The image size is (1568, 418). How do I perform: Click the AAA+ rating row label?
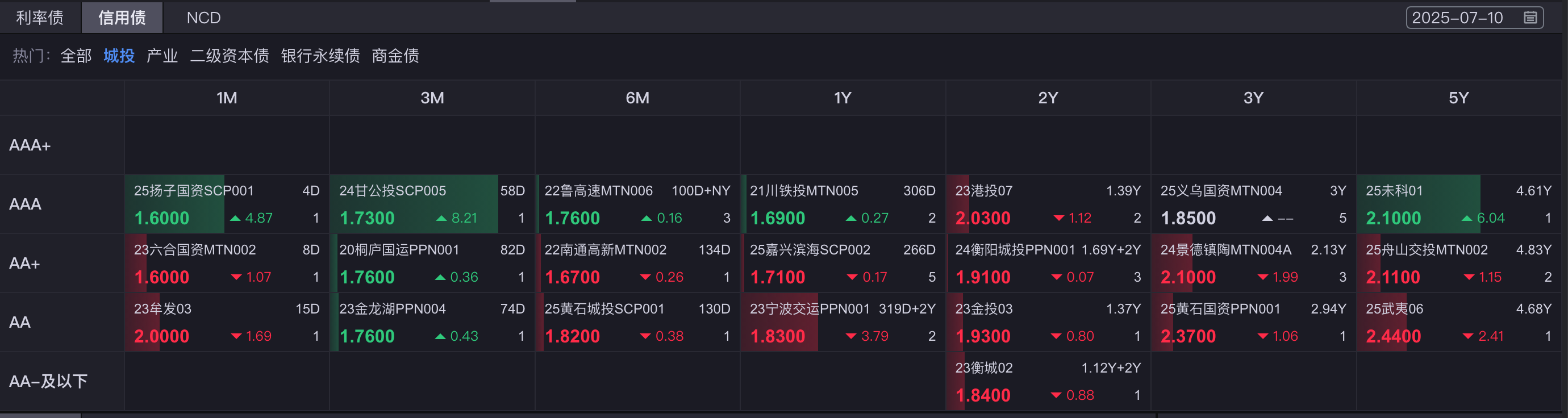pyautogui.click(x=30, y=145)
